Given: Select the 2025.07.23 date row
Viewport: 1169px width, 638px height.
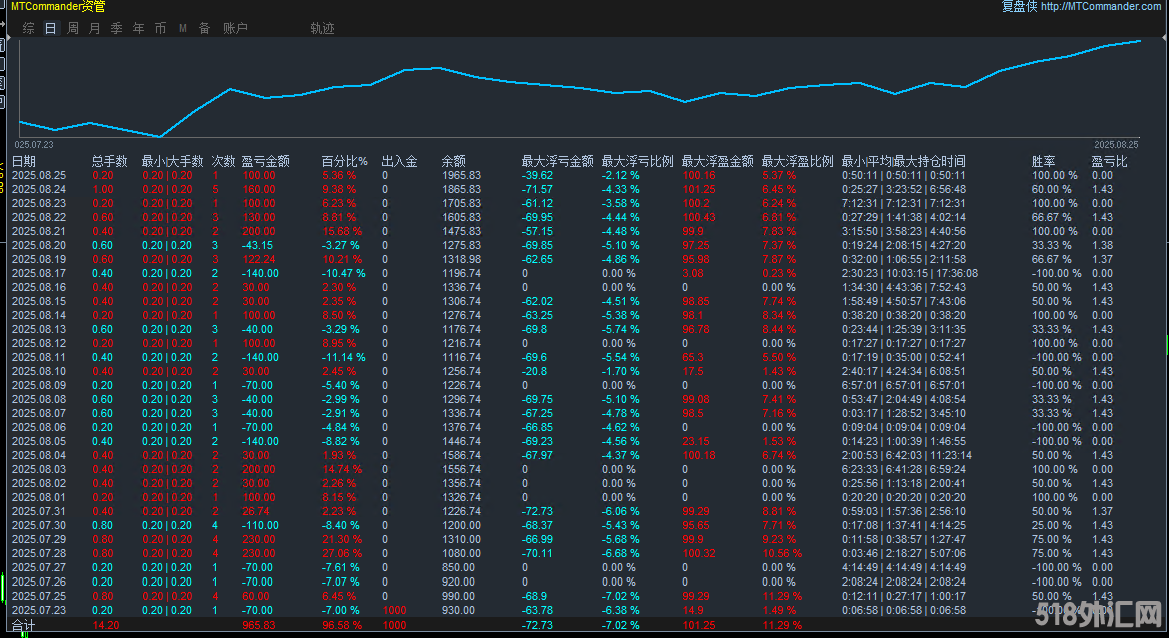Looking at the screenshot, I should (x=39, y=609).
